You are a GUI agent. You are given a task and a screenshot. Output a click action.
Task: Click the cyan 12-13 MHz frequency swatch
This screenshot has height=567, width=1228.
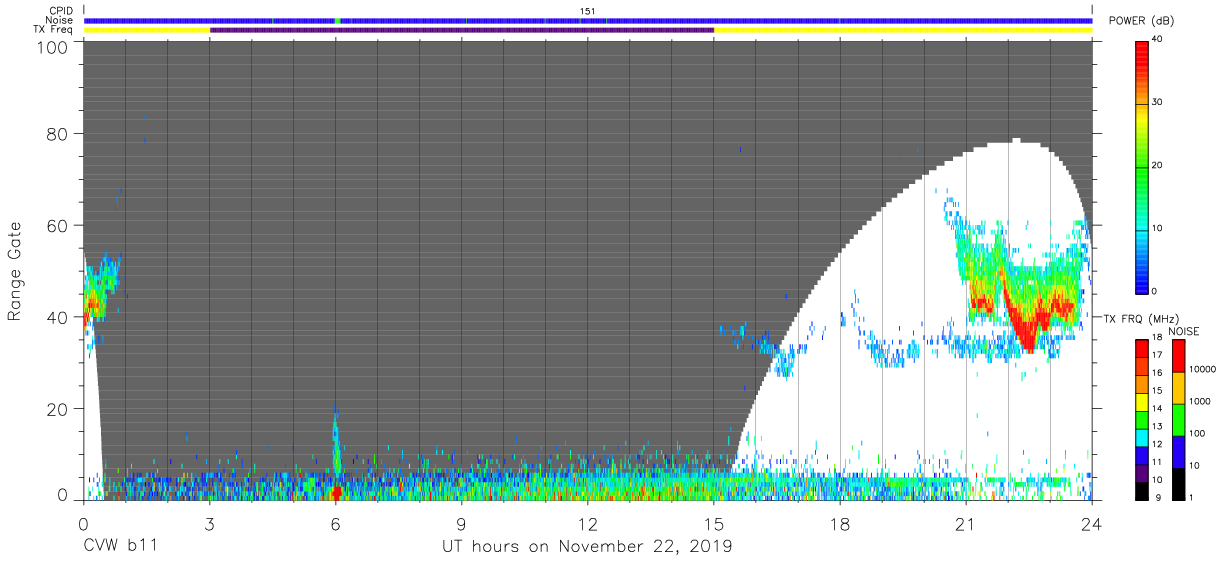[1142, 436]
